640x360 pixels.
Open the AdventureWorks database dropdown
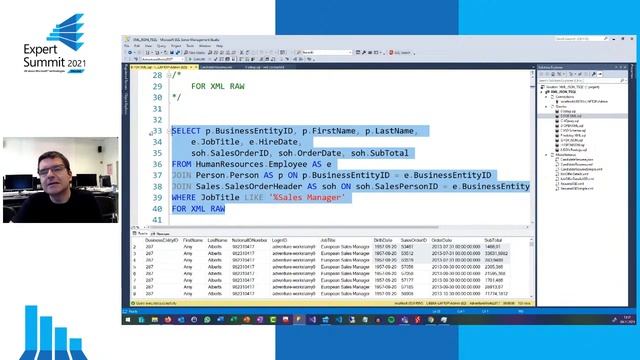182,59
